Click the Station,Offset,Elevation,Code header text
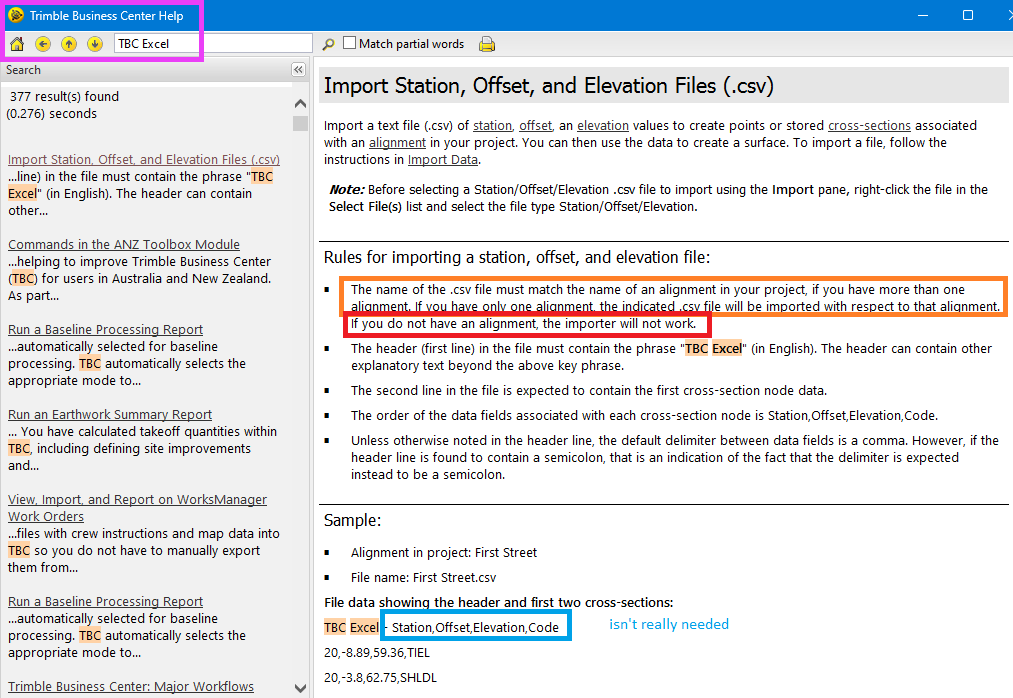Viewport: 1013px width, 698px height. pyautogui.click(x=475, y=628)
